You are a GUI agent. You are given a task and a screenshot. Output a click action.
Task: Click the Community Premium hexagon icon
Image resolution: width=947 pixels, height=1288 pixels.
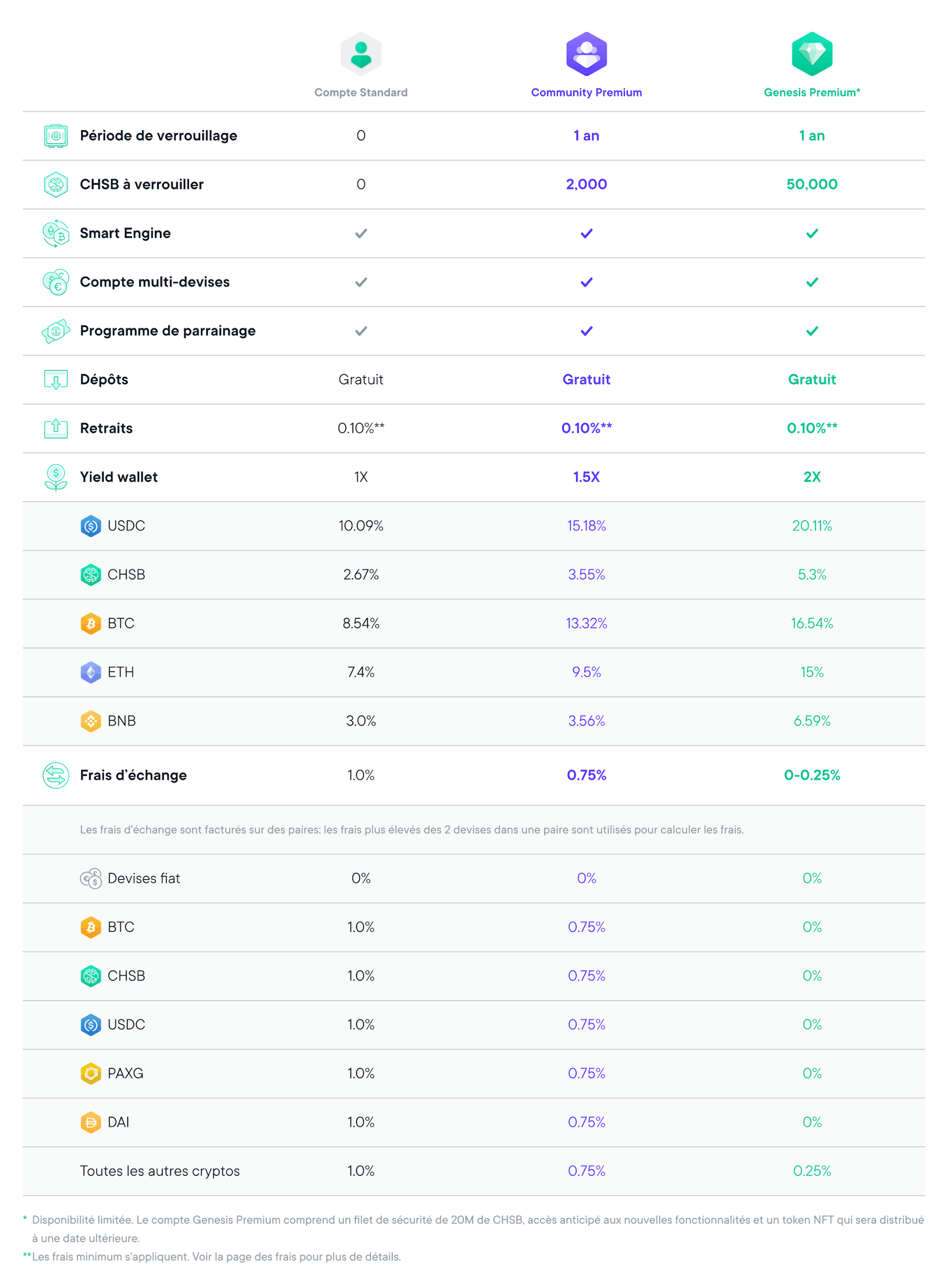click(x=586, y=55)
